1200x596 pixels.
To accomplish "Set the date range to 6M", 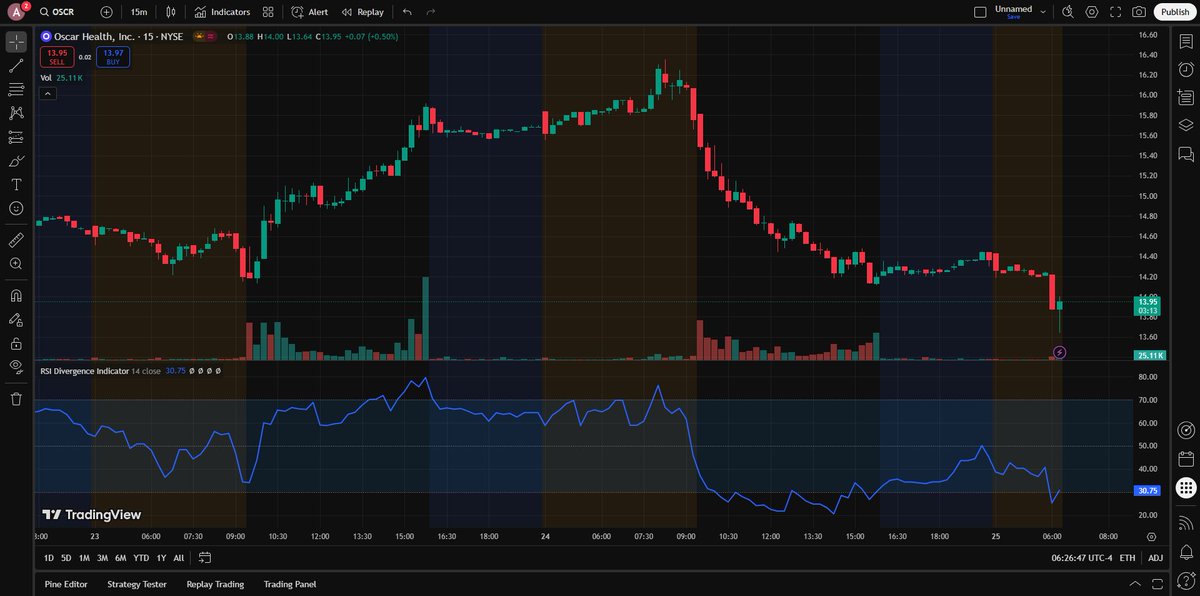I will click(x=120, y=558).
